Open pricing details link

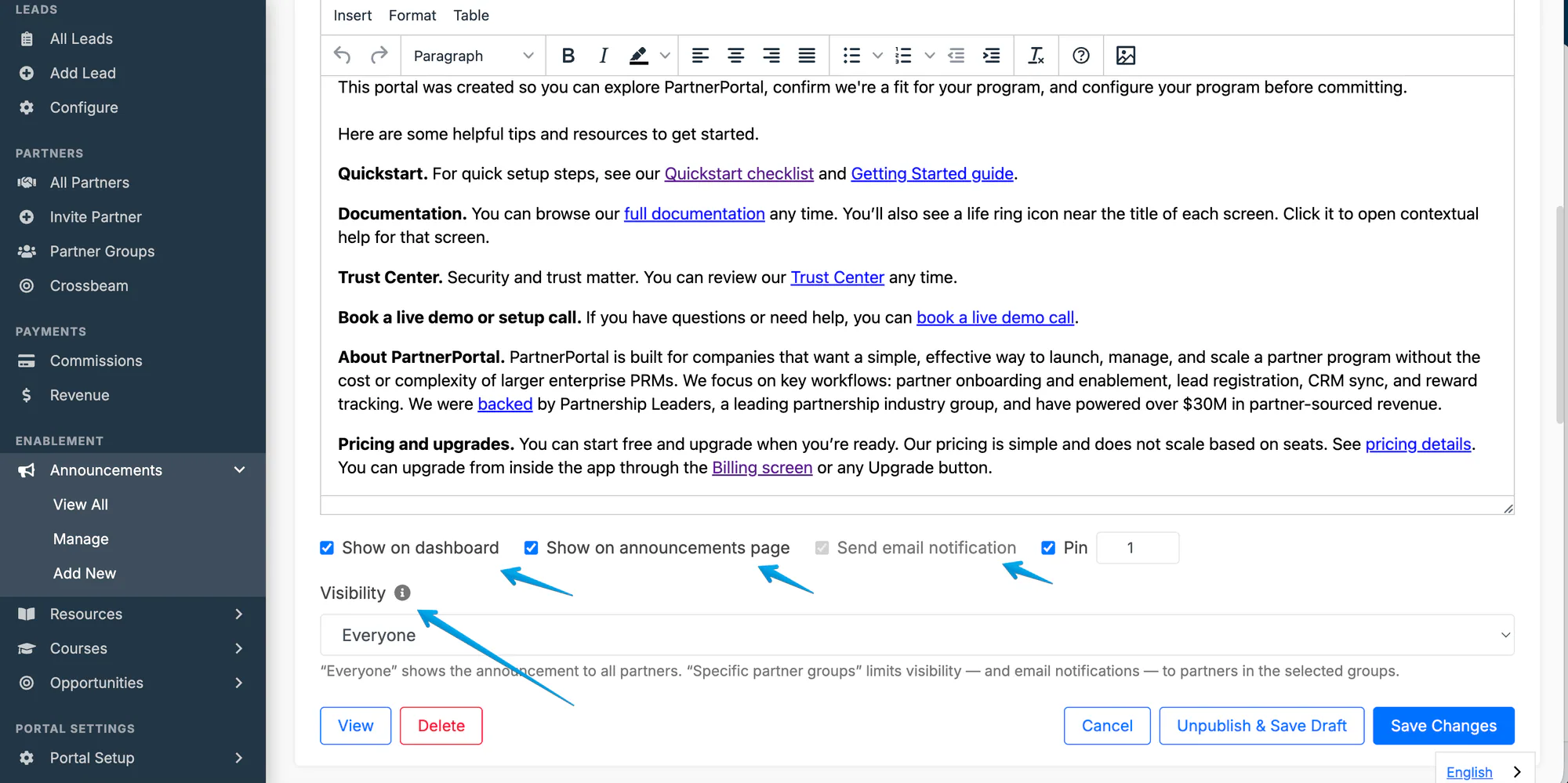pos(1418,444)
